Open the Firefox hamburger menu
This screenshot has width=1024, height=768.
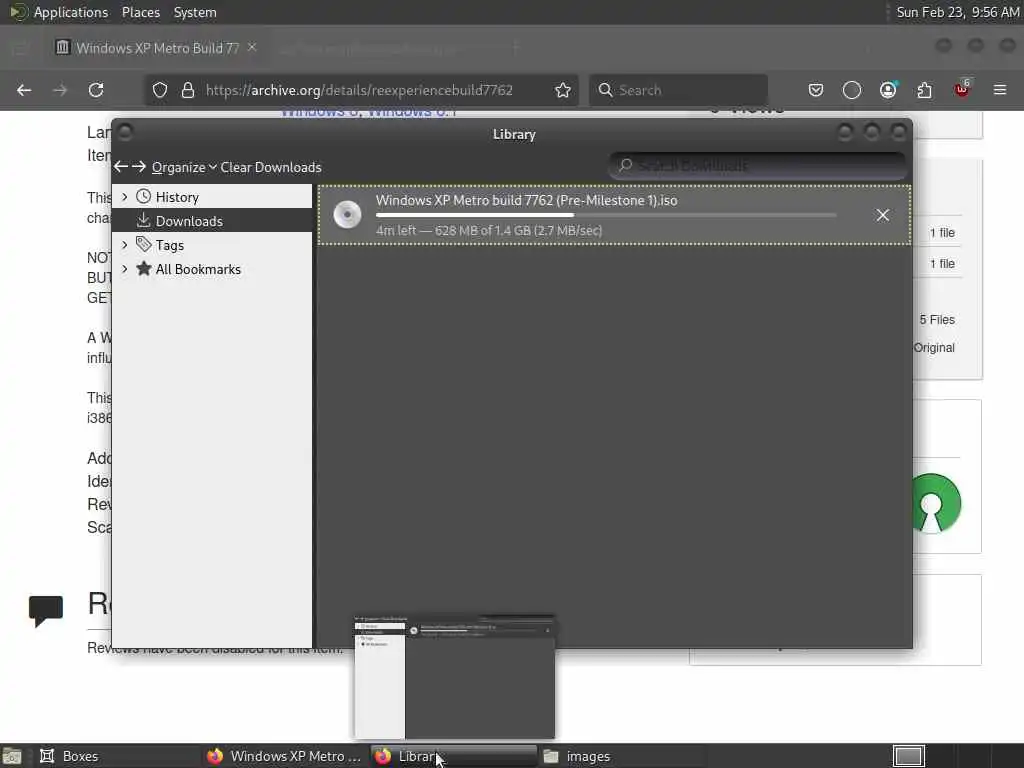(x=1000, y=90)
